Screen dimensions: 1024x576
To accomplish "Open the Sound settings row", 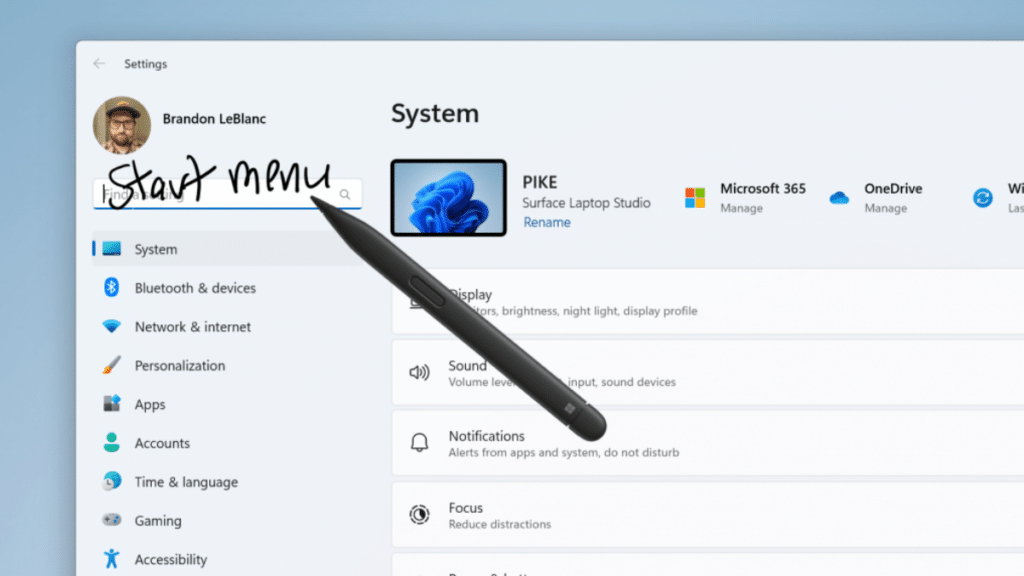I will (700, 372).
